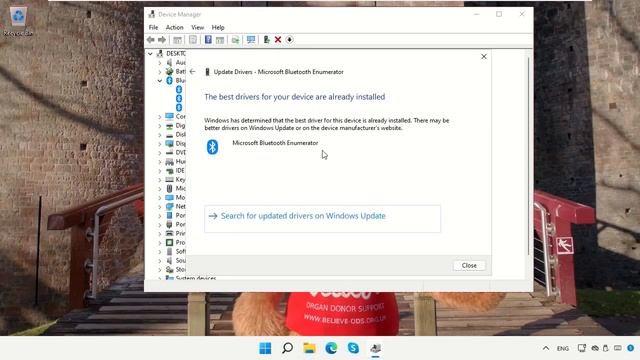The image size is (640, 360).
Task: Click the Mice category icon
Action: pos(169,188)
